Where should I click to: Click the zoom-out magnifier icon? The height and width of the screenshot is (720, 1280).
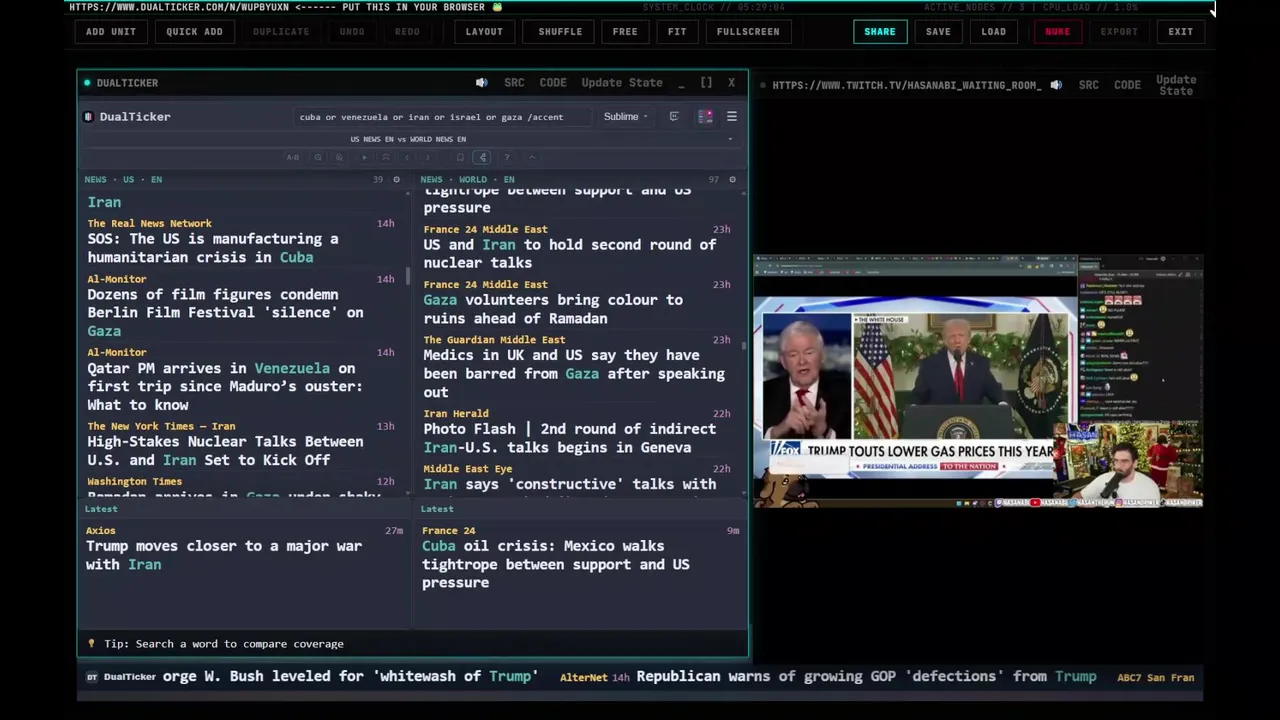[318, 157]
